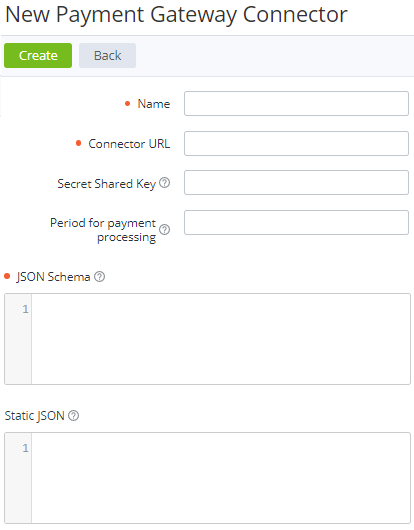Select line 1 in Static JSON gutter
Viewport: 414px width, 530px height.
click(25, 448)
